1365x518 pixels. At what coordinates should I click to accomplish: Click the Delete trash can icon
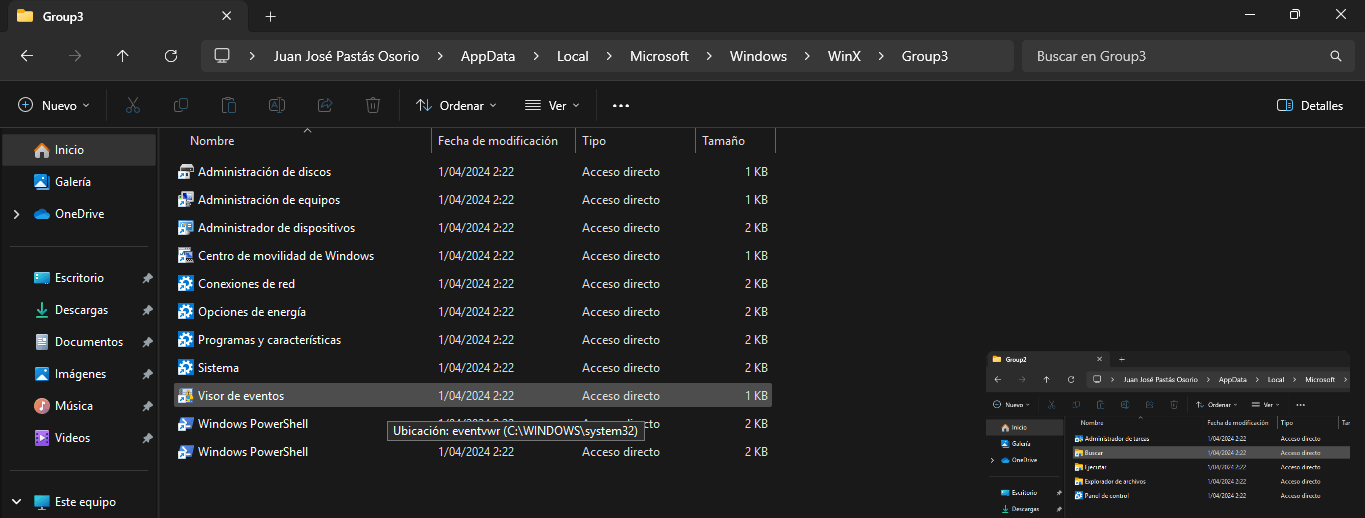pyautogui.click(x=373, y=105)
